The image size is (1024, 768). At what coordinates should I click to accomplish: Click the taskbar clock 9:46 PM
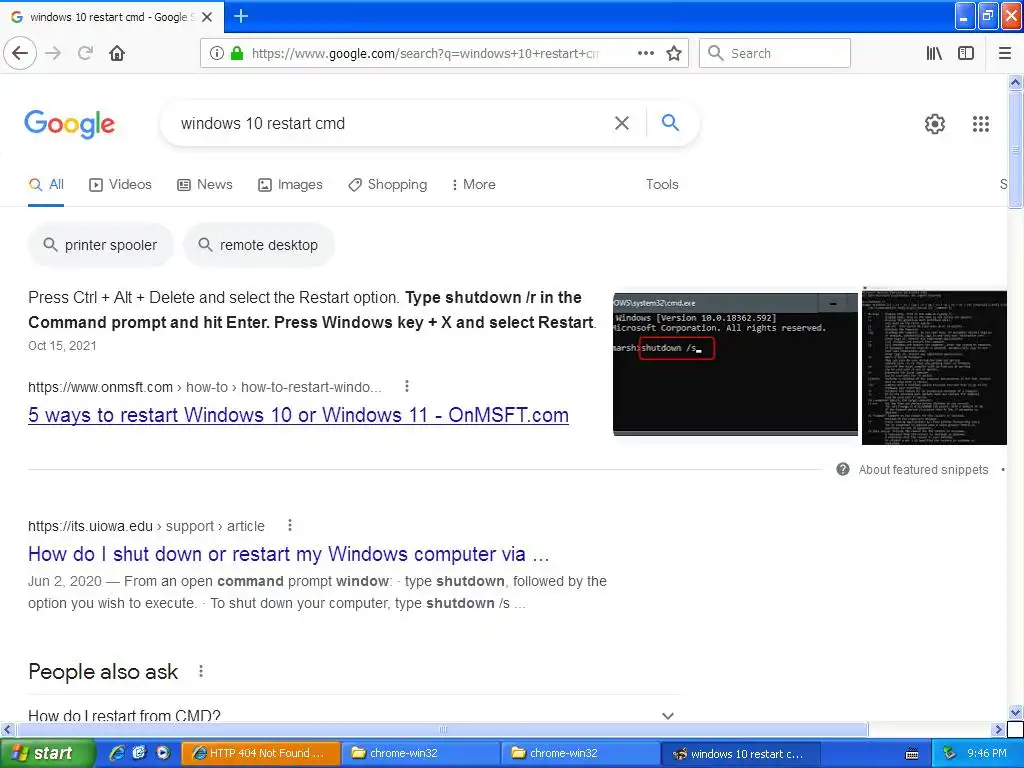pos(987,754)
